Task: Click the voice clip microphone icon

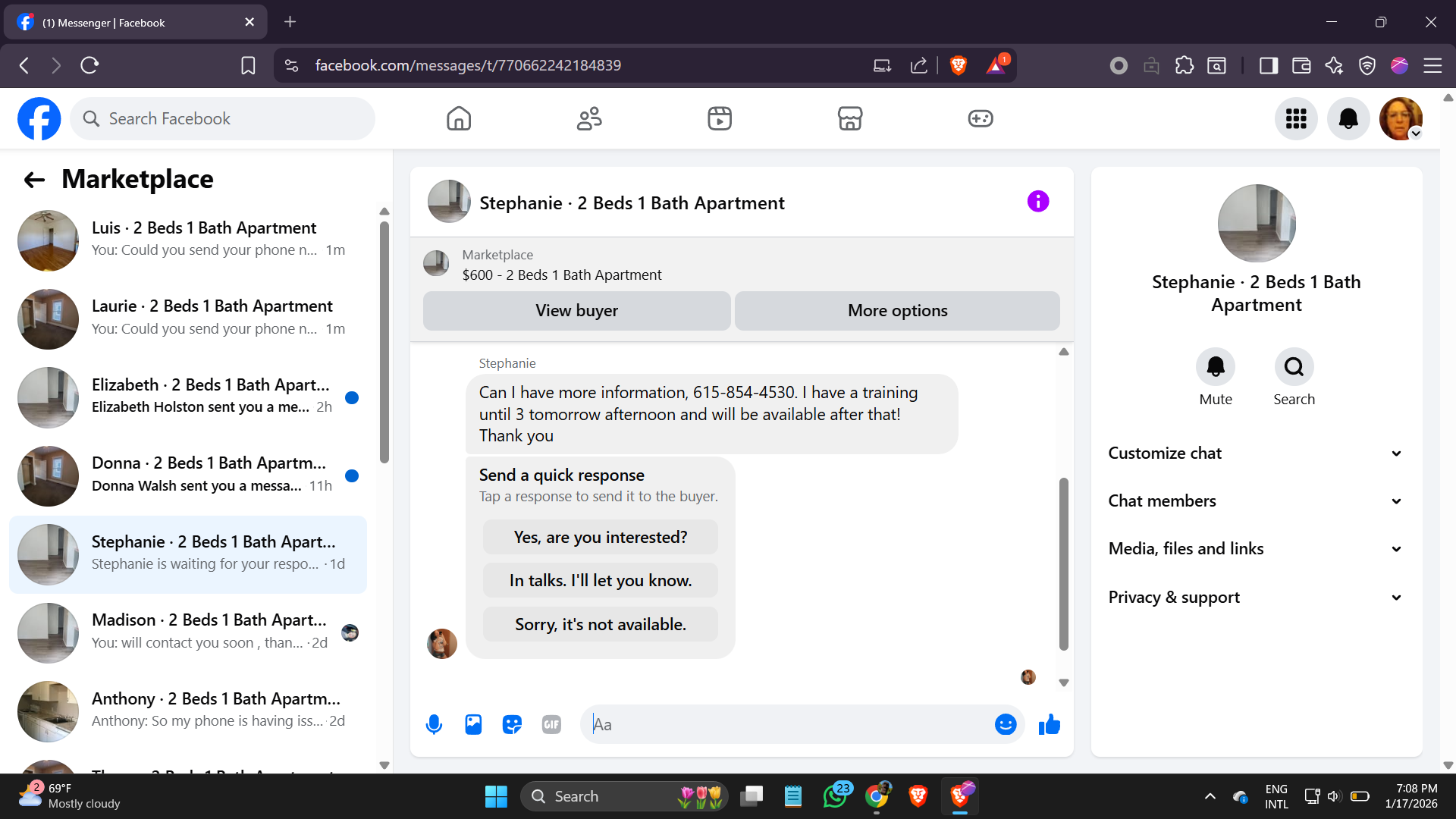Action: click(434, 724)
